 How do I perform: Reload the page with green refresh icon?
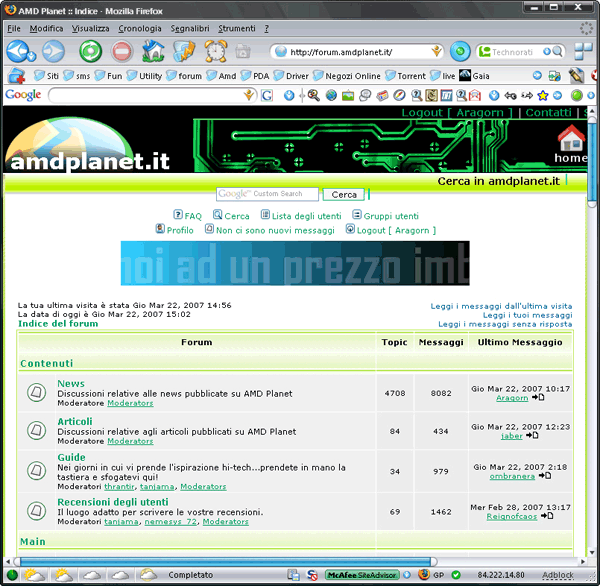click(91, 51)
